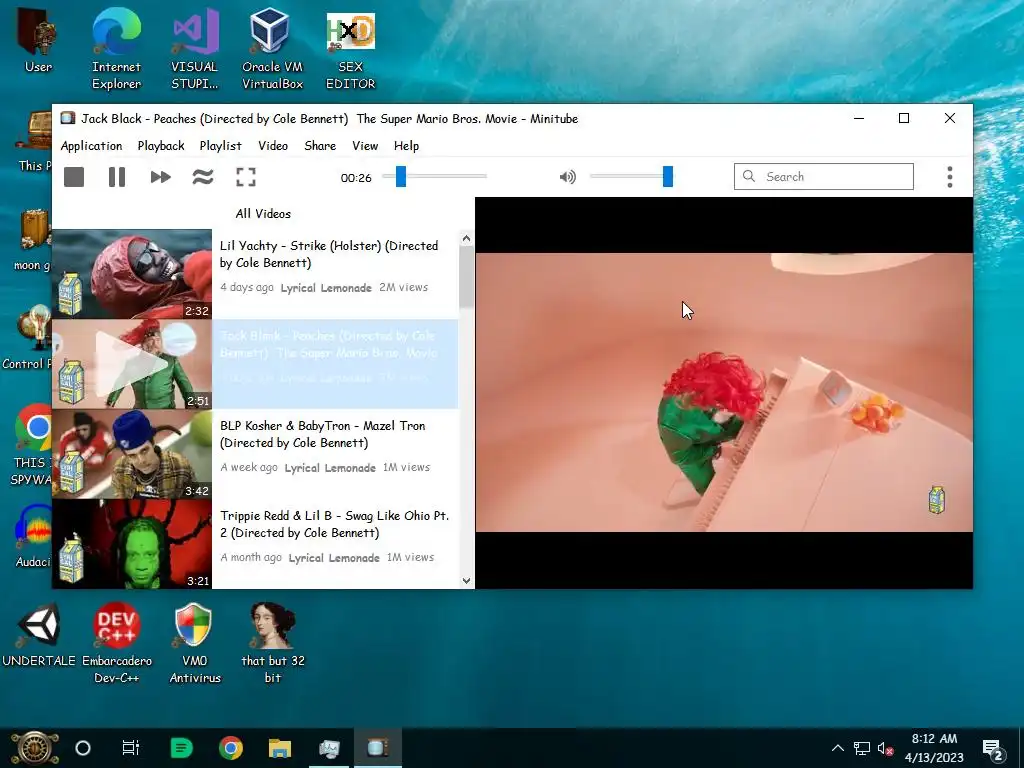Open the notification center icon
Viewport: 1024px width, 768px height.
pos(993,750)
